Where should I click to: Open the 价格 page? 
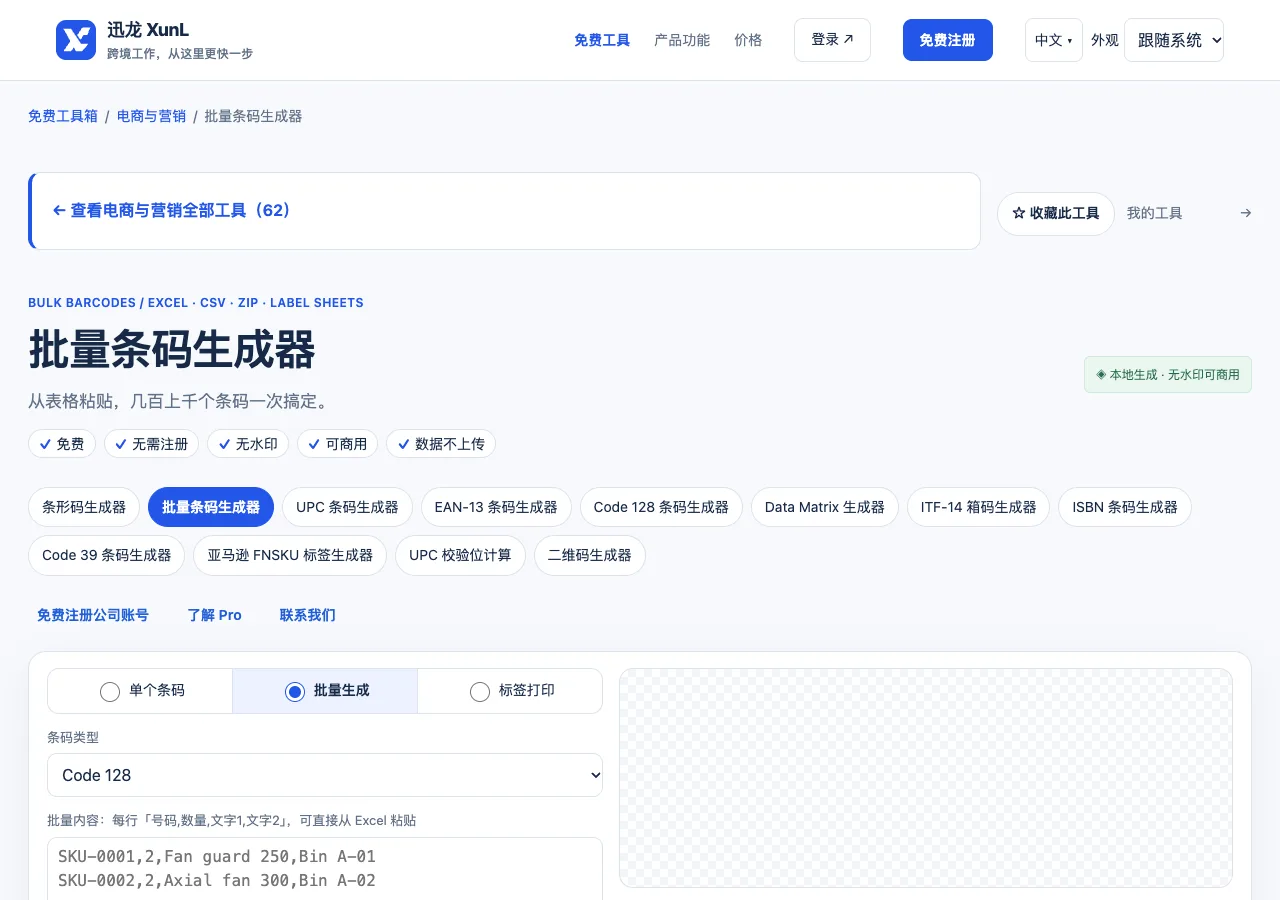[748, 40]
